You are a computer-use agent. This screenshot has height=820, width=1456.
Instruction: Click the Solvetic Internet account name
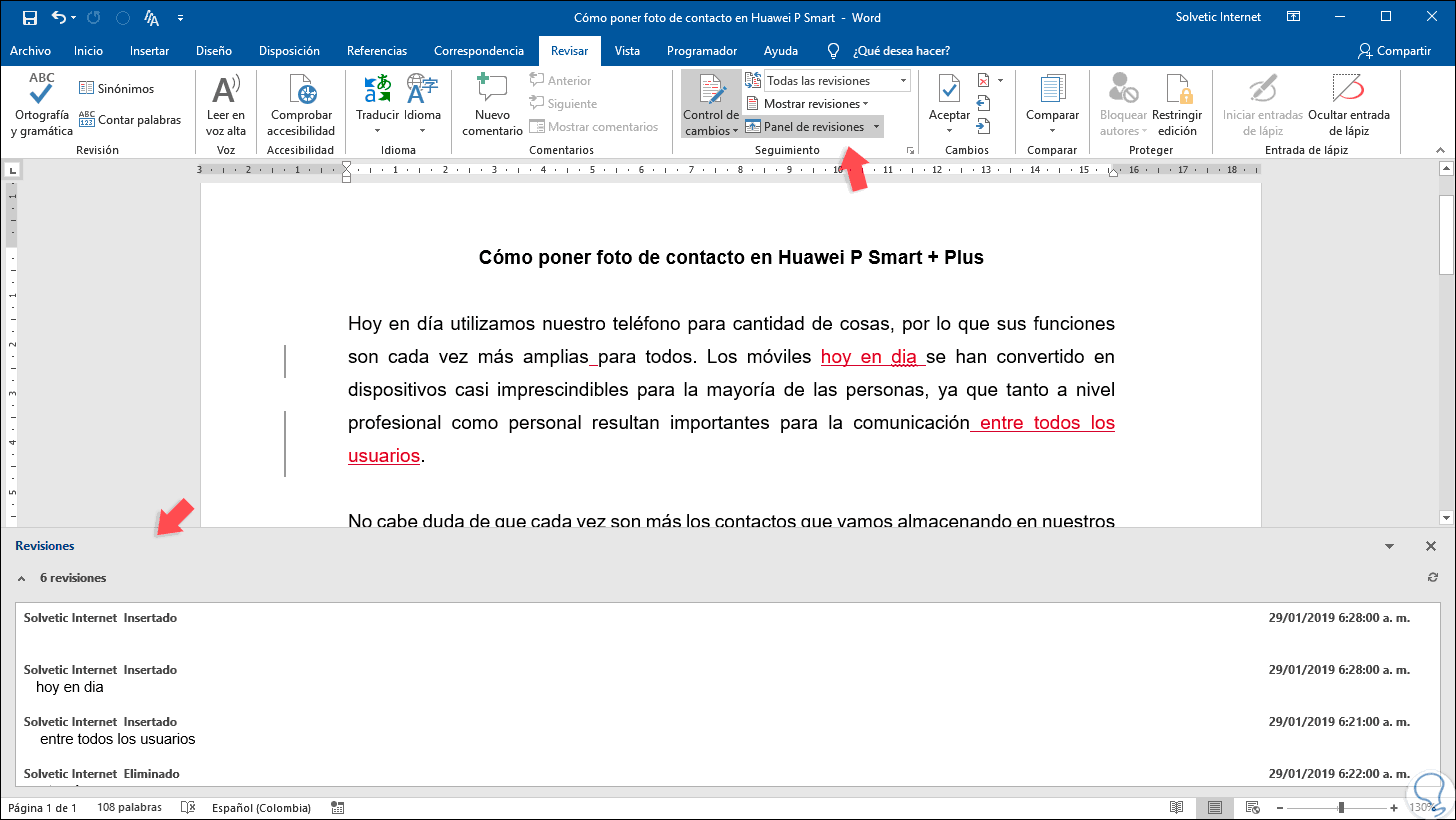[1219, 17]
